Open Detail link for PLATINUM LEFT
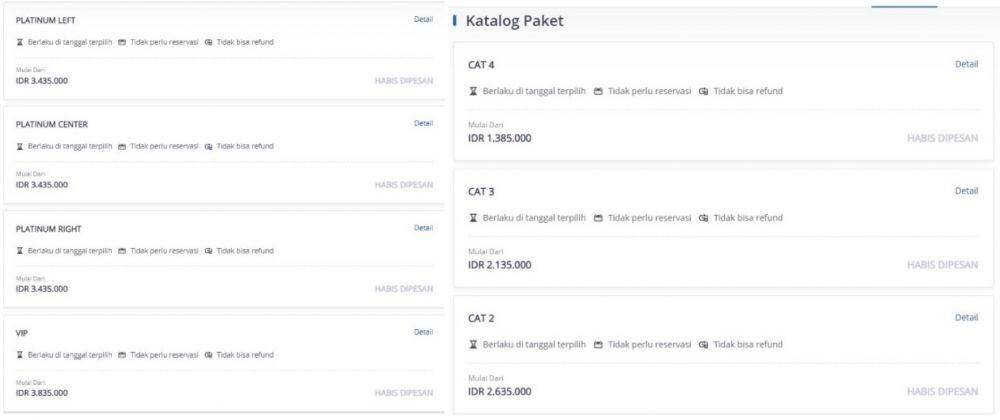 coord(423,19)
